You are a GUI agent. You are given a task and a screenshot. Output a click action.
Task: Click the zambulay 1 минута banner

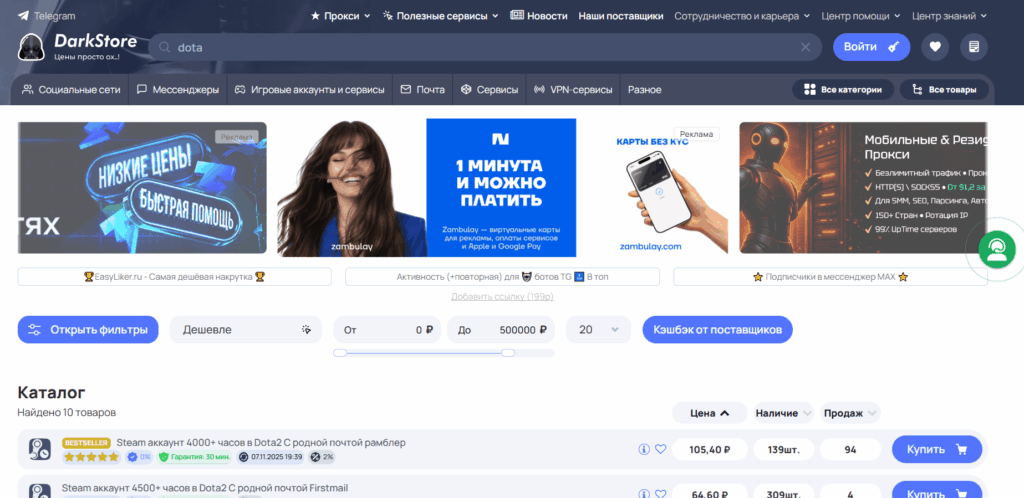(426, 187)
